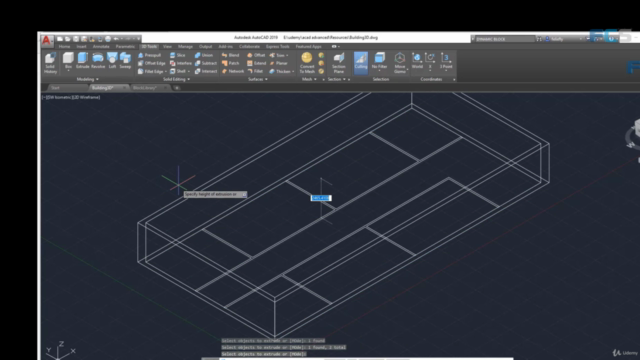Image resolution: width=640 pixels, height=360 pixels.
Task: Choose the surface Trim tool
Action: (278, 55)
